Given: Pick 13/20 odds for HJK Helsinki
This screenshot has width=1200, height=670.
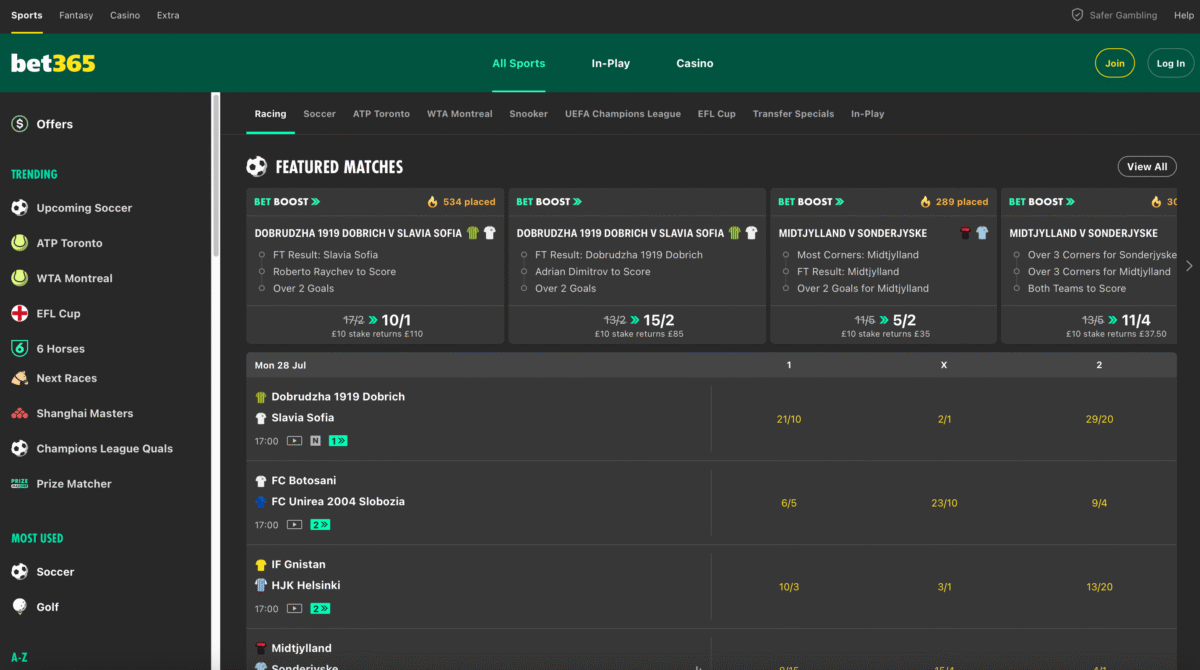Looking at the screenshot, I should [1099, 587].
